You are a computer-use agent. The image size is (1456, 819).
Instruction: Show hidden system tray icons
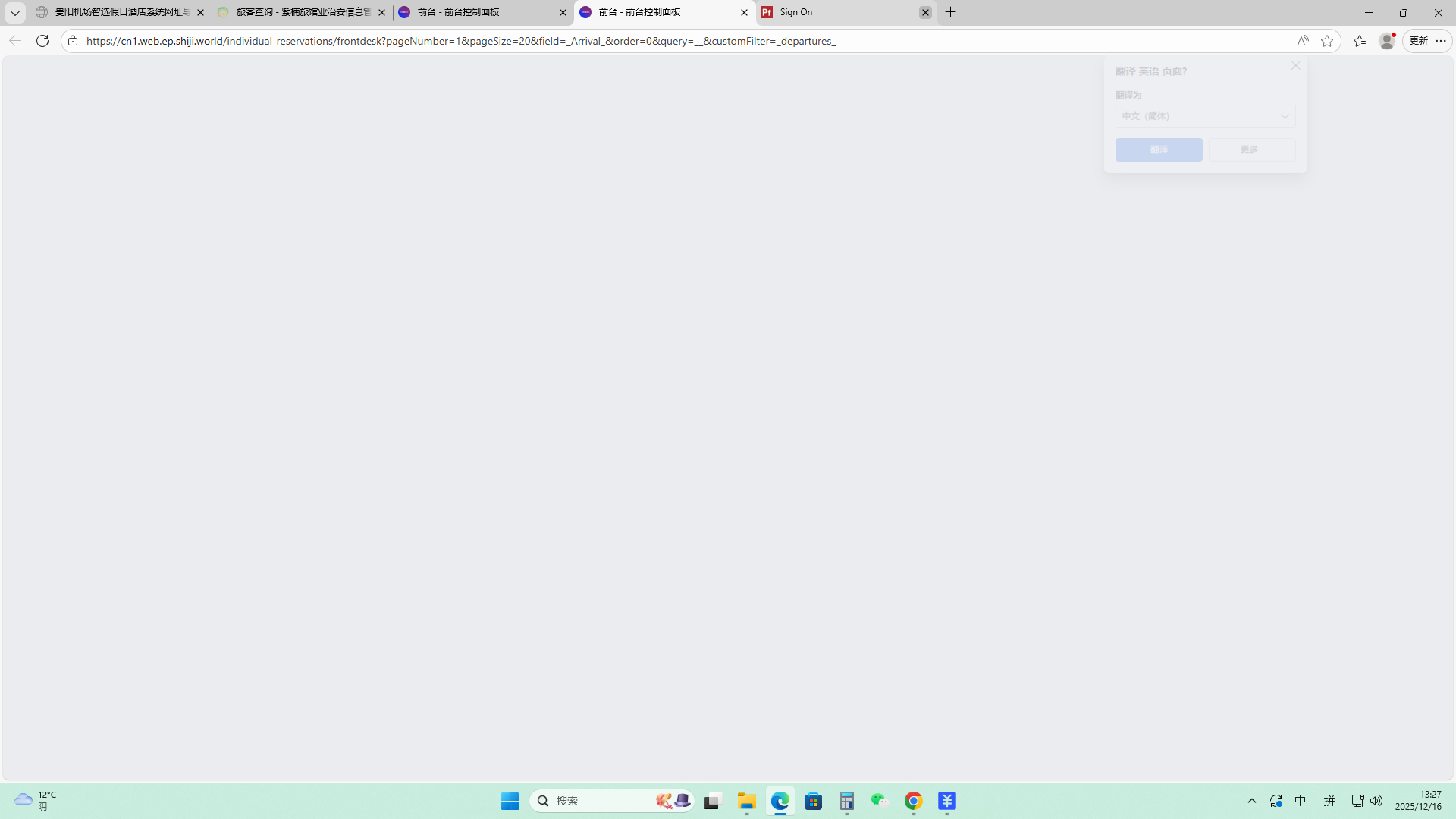coord(1252,801)
